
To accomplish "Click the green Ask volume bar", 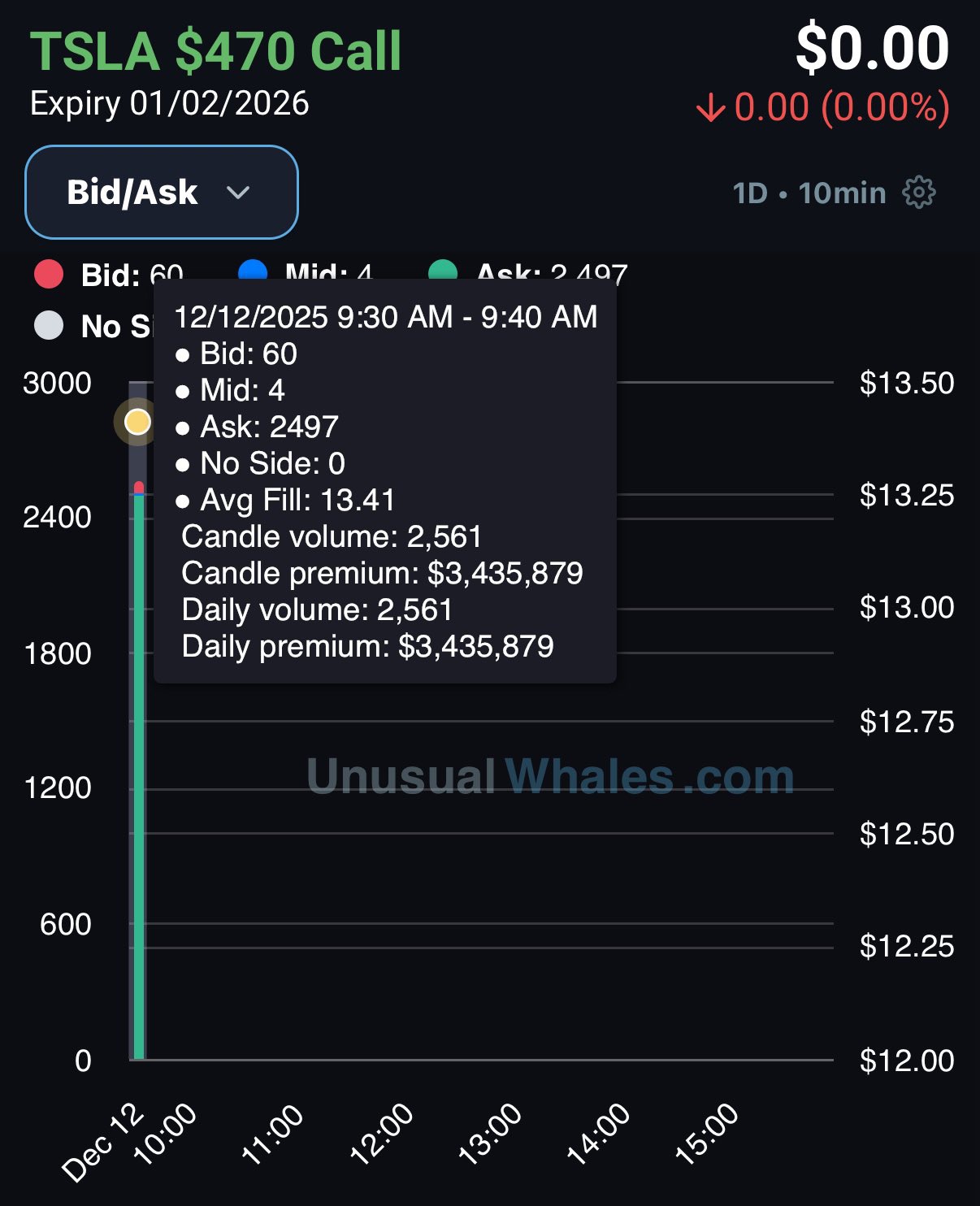I will pyautogui.click(x=139, y=772).
